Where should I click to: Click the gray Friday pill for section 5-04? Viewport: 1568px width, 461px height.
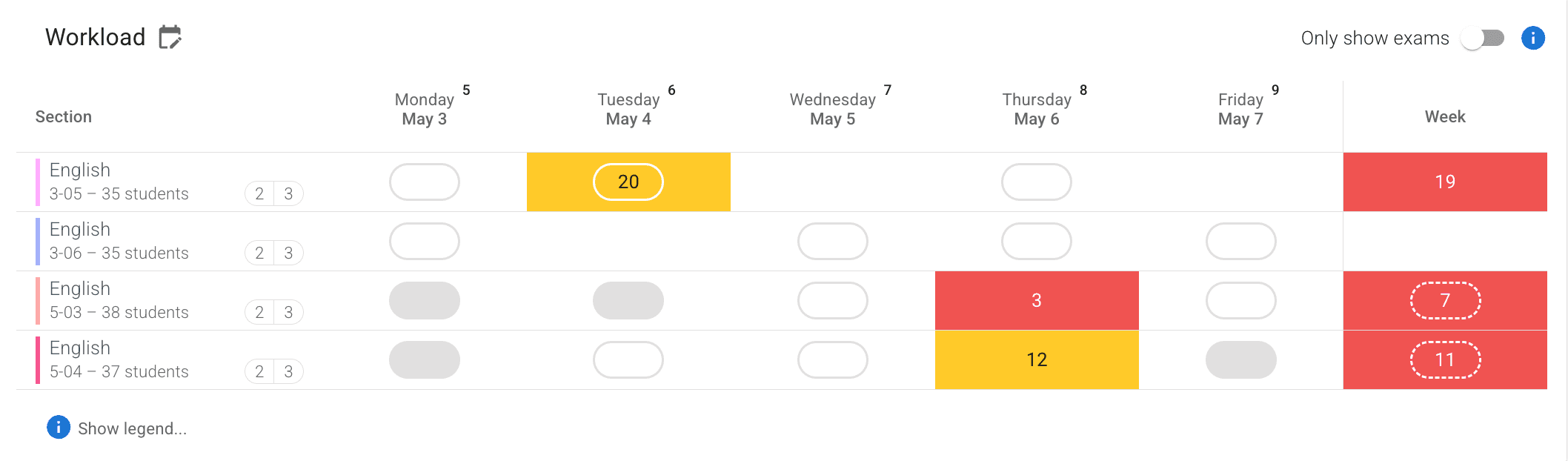(1240, 359)
